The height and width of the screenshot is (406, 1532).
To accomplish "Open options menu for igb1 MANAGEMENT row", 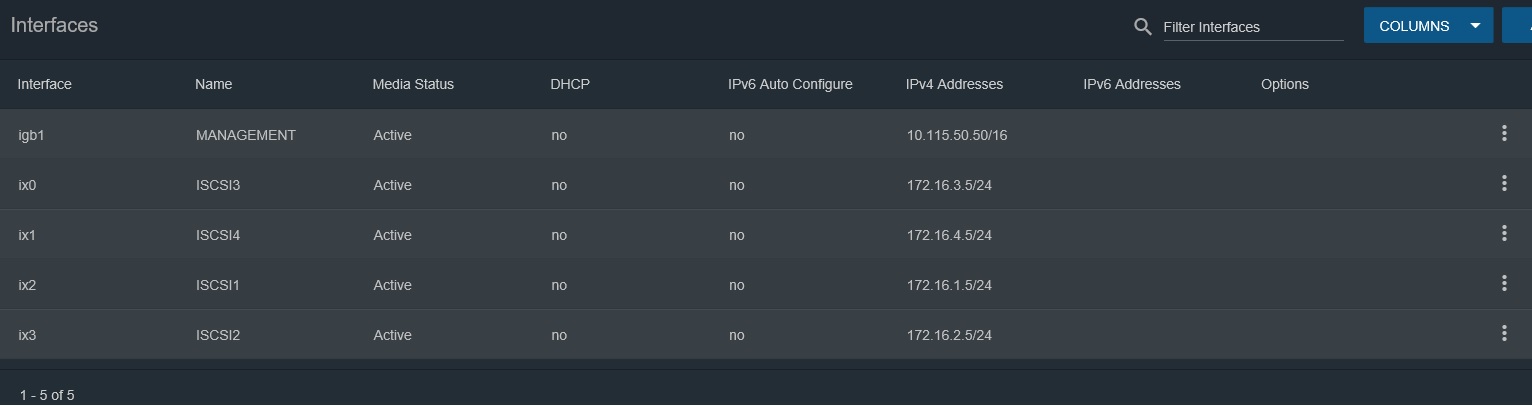I will (x=1504, y=134).
